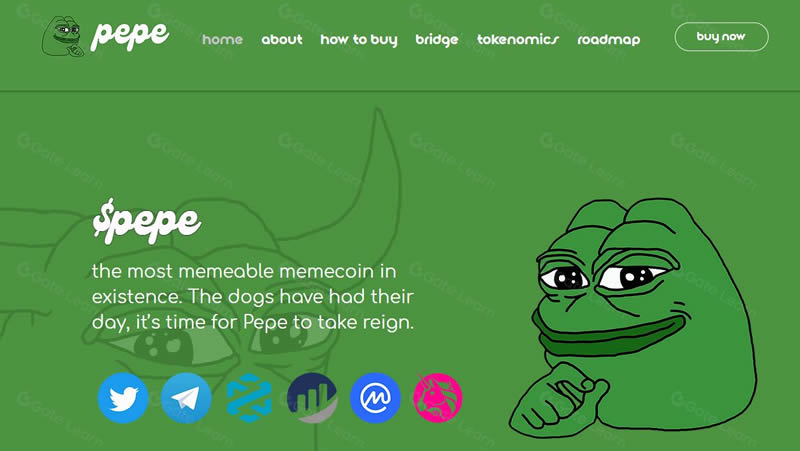The width and height of the screenshot is (800, 451).
Task: Click the blue CoinMarketCap icon
Action: coord(376,398)
